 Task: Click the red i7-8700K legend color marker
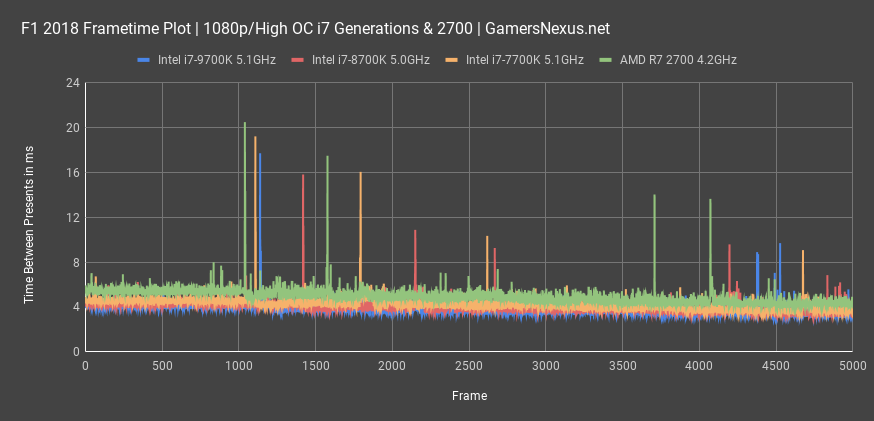point(298,60)
